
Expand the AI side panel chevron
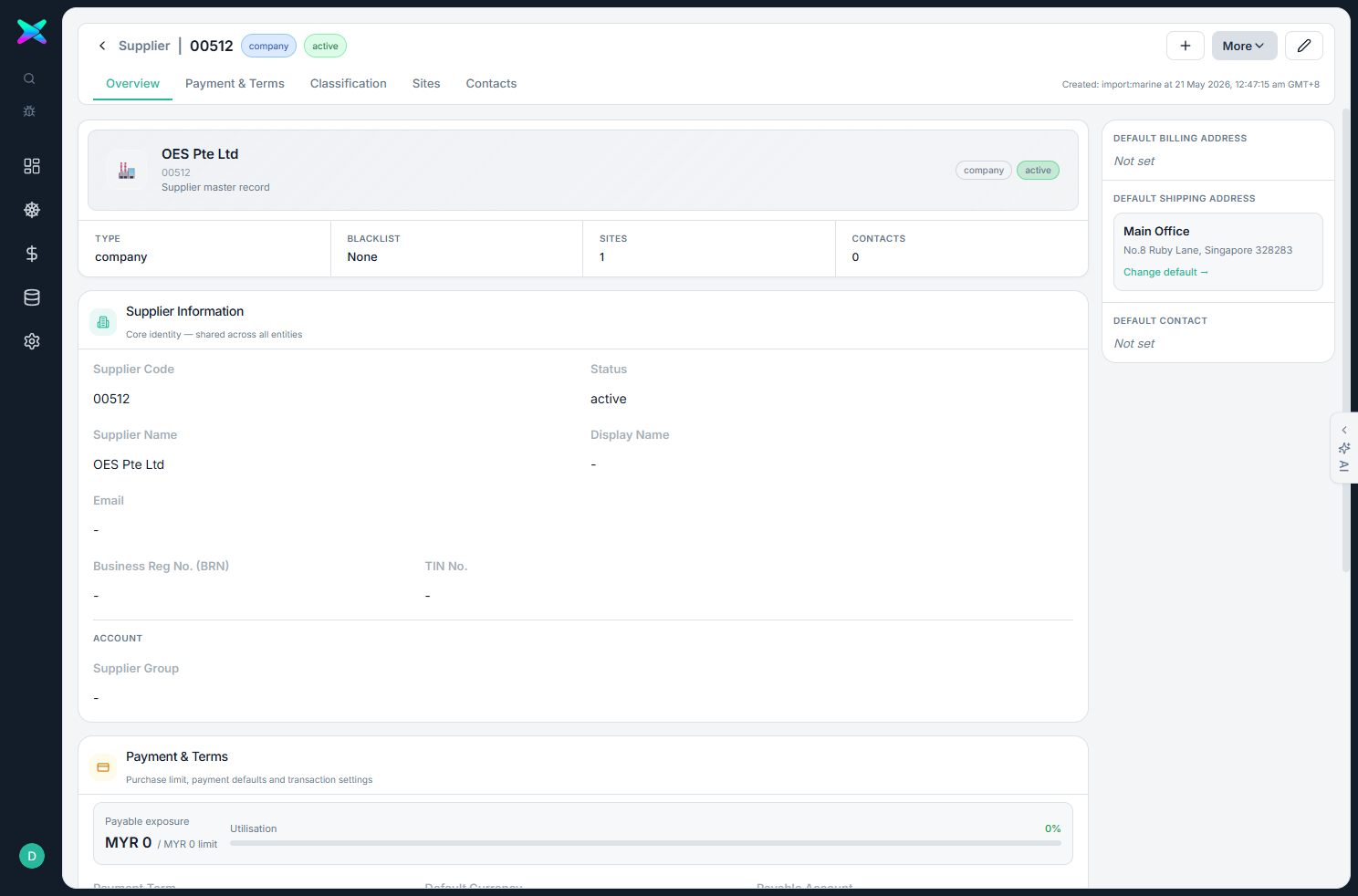1344,430
